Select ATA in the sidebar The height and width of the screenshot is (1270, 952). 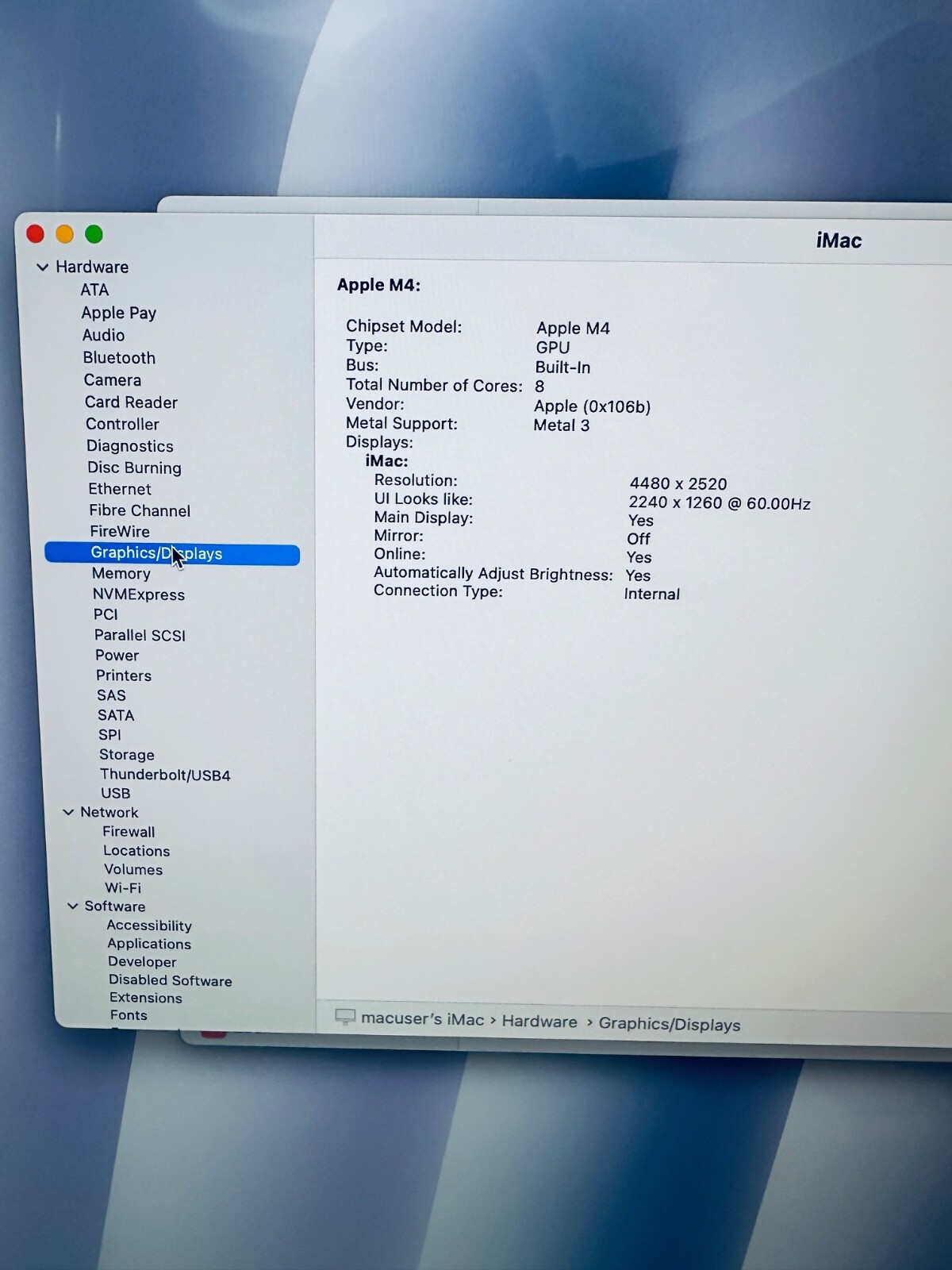click(x=94, y=290)
